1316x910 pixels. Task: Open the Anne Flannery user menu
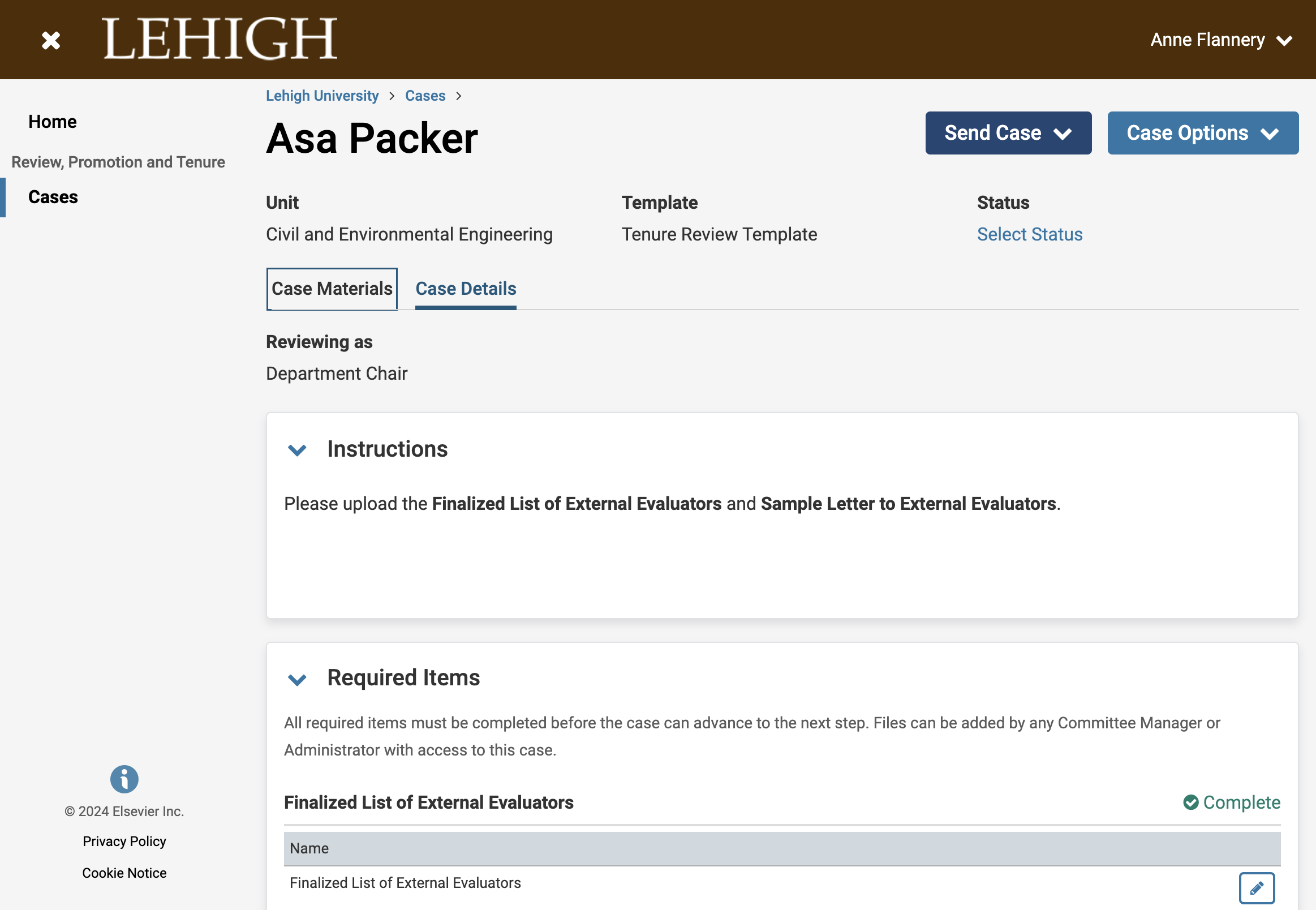click(x=1221, y=40)
